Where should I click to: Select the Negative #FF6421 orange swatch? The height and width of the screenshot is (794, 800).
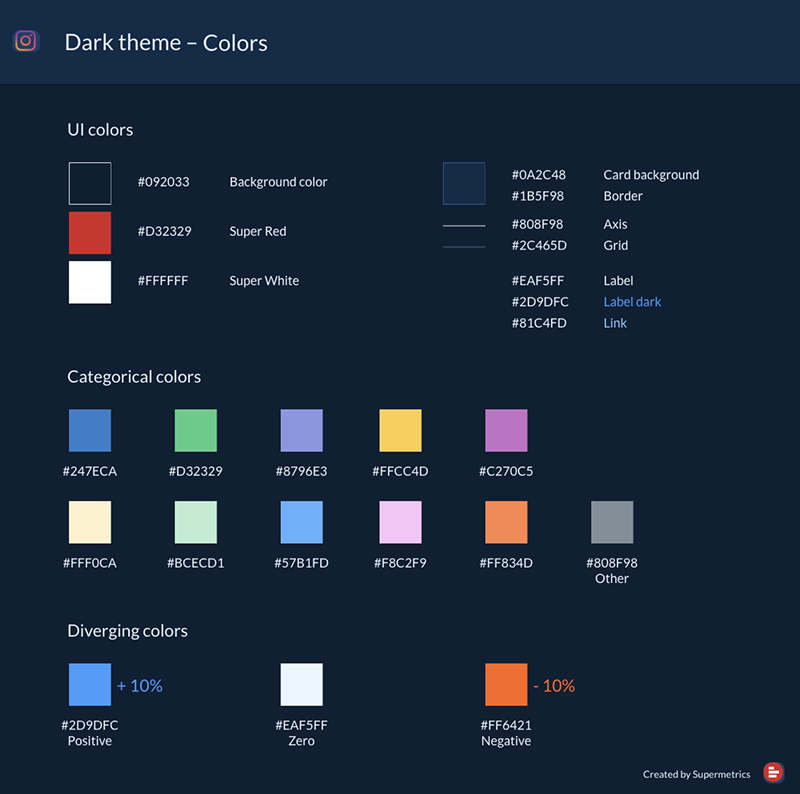[506, 684]
